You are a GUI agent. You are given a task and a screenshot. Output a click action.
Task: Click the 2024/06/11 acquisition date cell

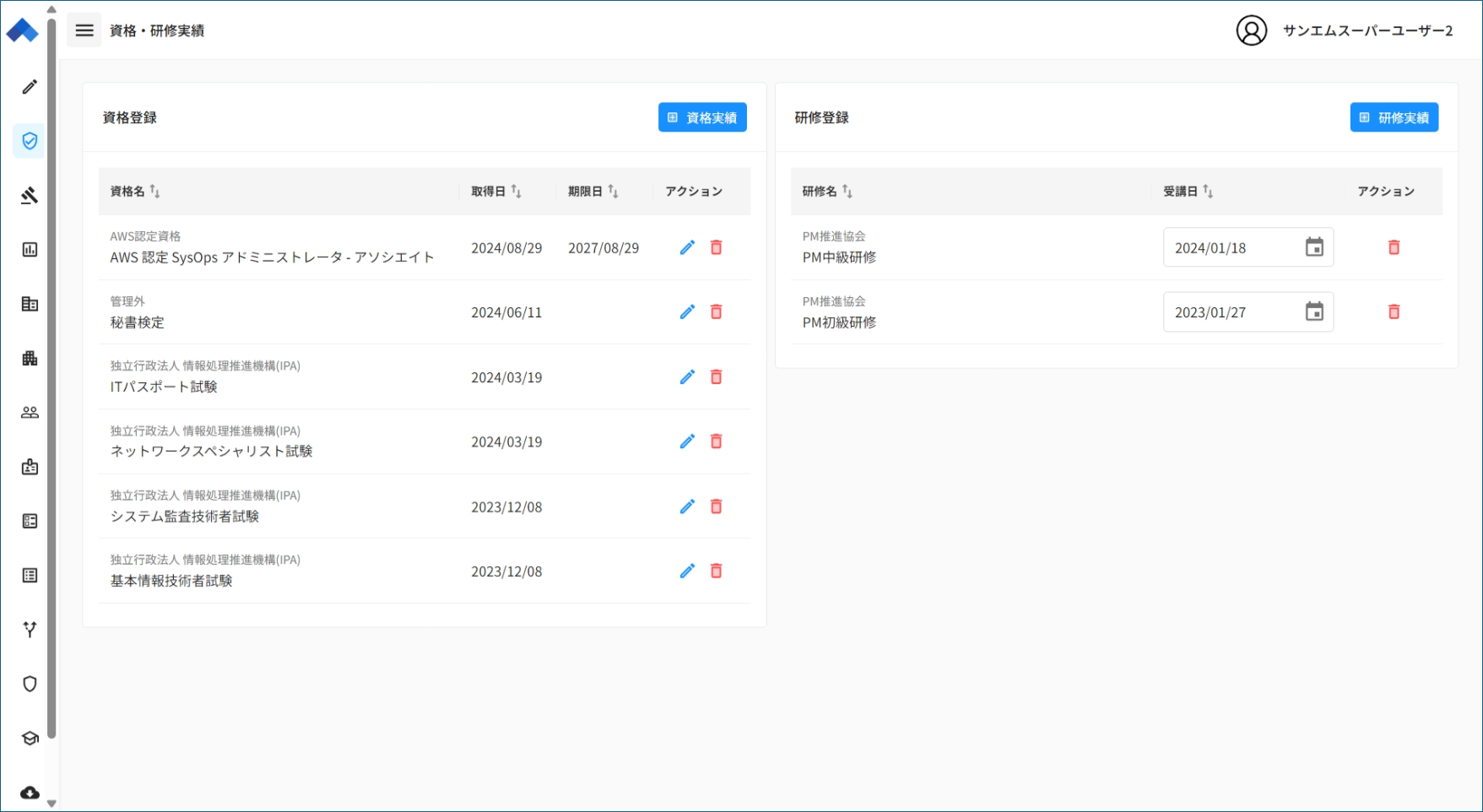tap(506, 312)
